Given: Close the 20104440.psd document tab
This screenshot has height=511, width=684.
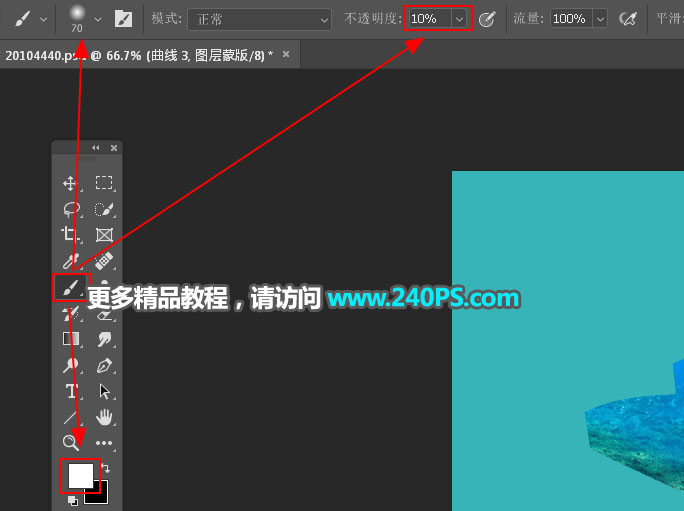Looking at the screenshot, I should click(x=286, y=54).
